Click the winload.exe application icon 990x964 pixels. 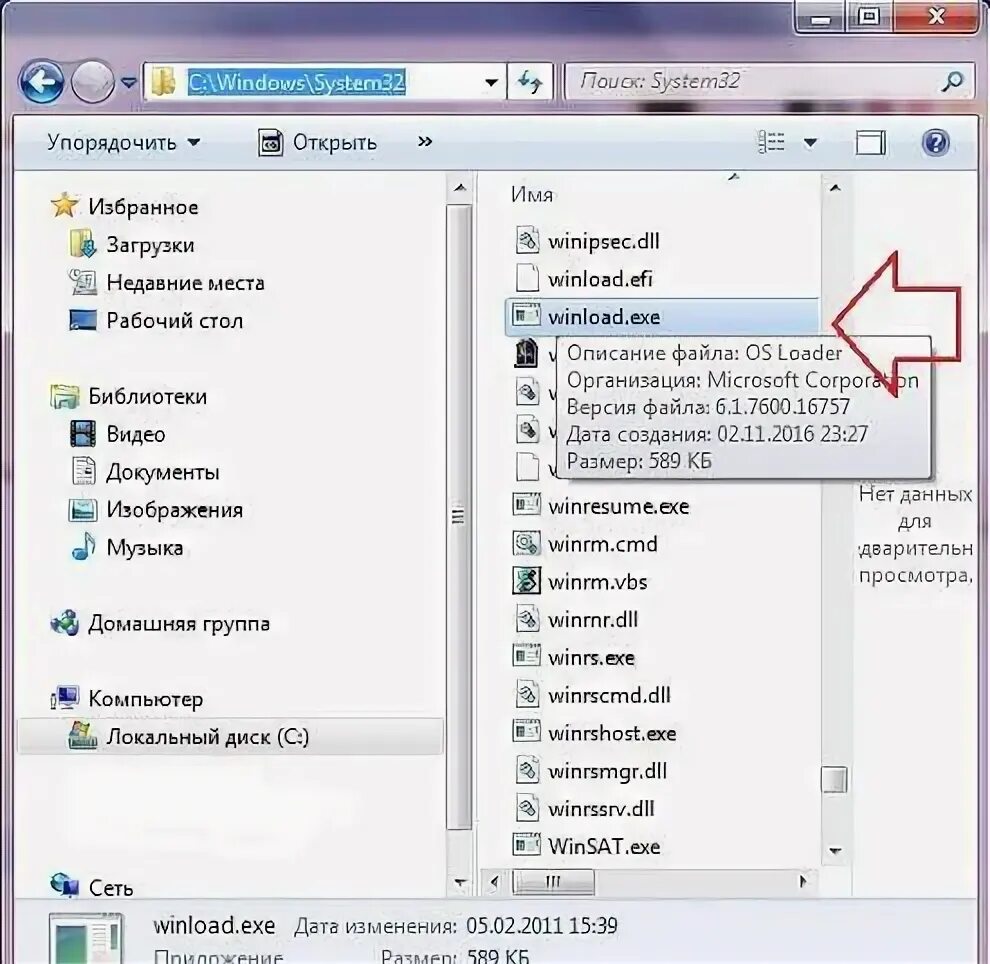point(526,315)
